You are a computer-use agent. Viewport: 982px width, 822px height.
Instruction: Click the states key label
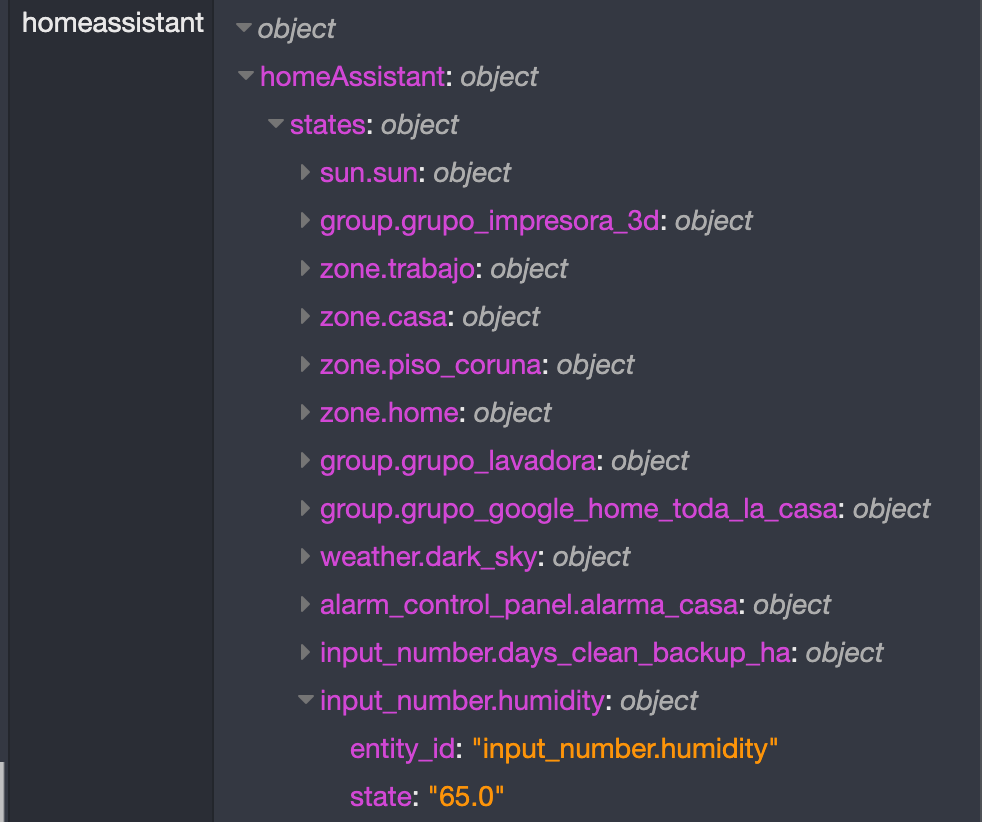[x=327, y=124]
